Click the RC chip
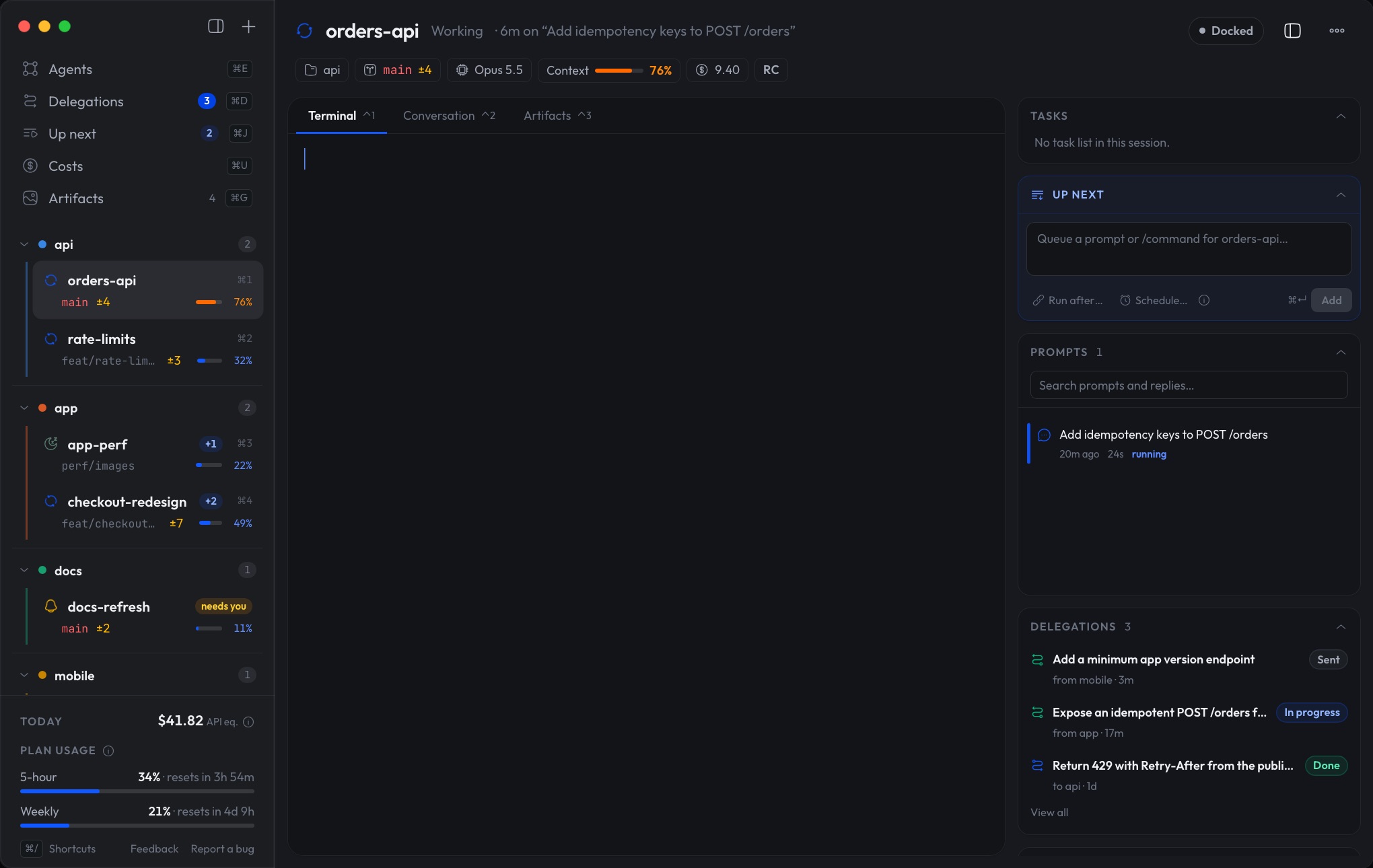Screen dimensions: 1373x868 click(771, 70)
